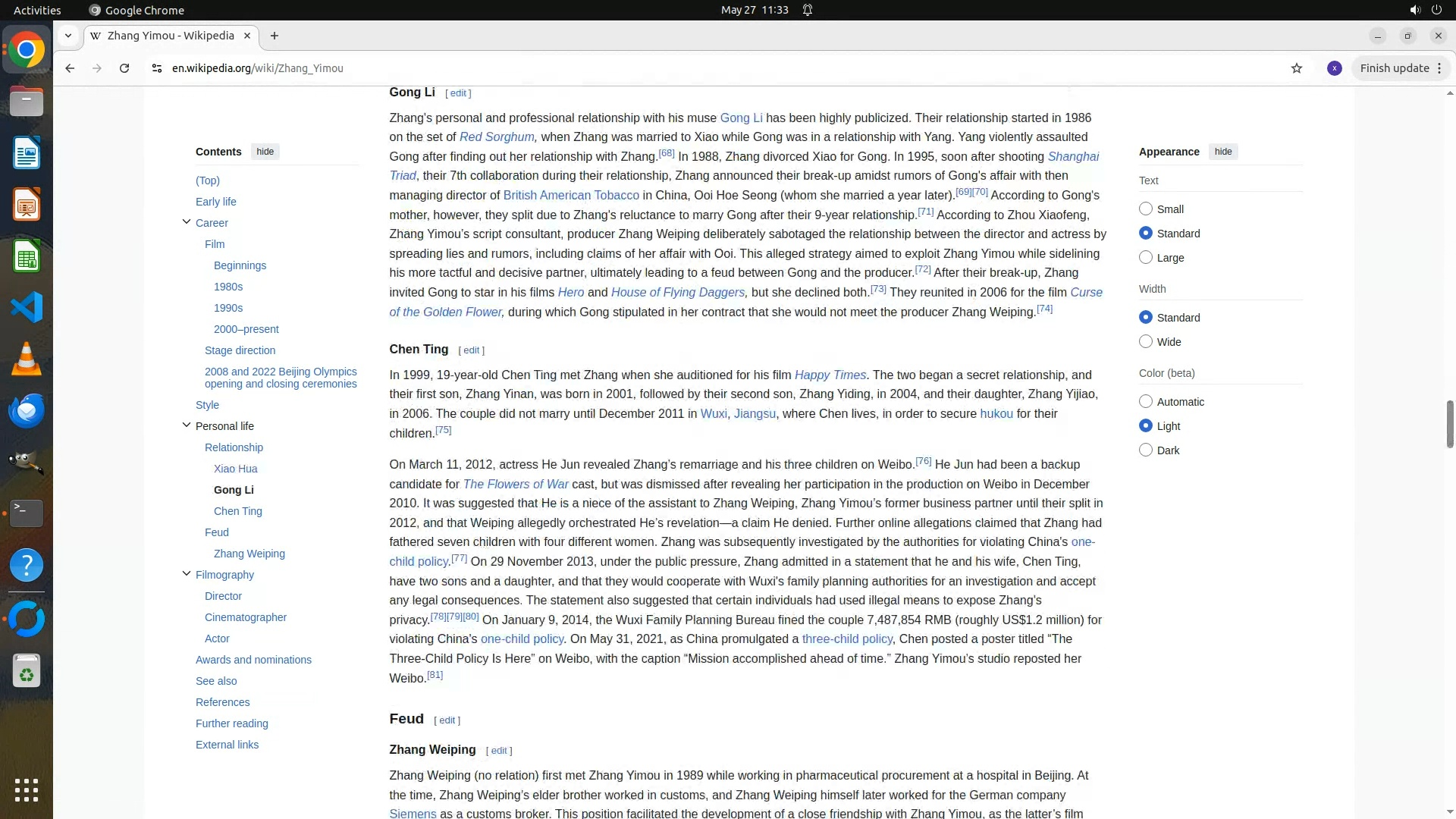Select the Large text size option
Screen dimensions: 1456x819
tap(1146, 258)
